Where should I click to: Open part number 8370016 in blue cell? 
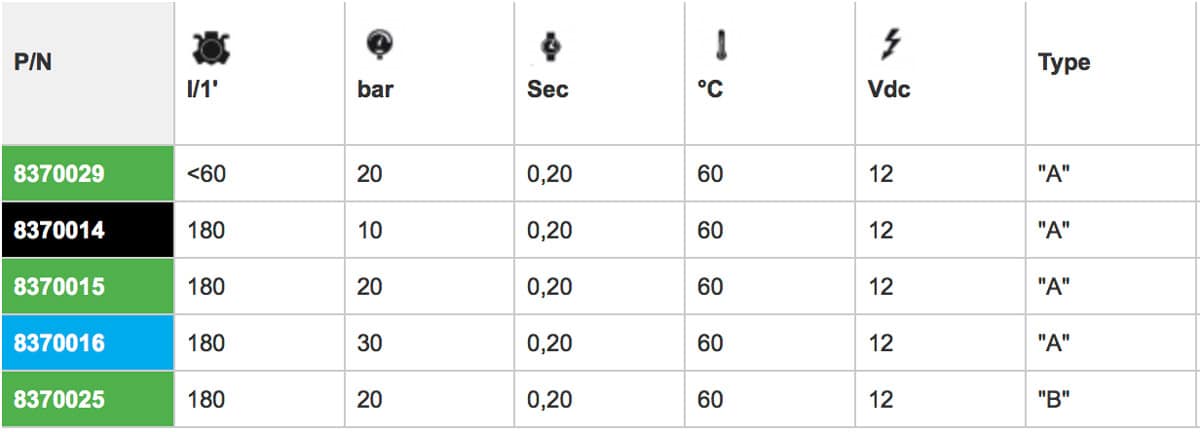(x=59, y=343)
